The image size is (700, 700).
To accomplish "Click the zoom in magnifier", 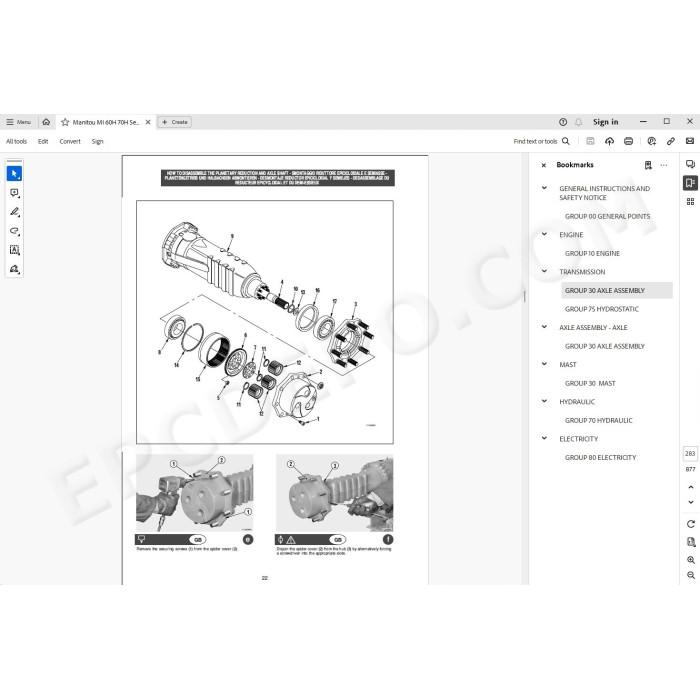I will click(691, 560).
